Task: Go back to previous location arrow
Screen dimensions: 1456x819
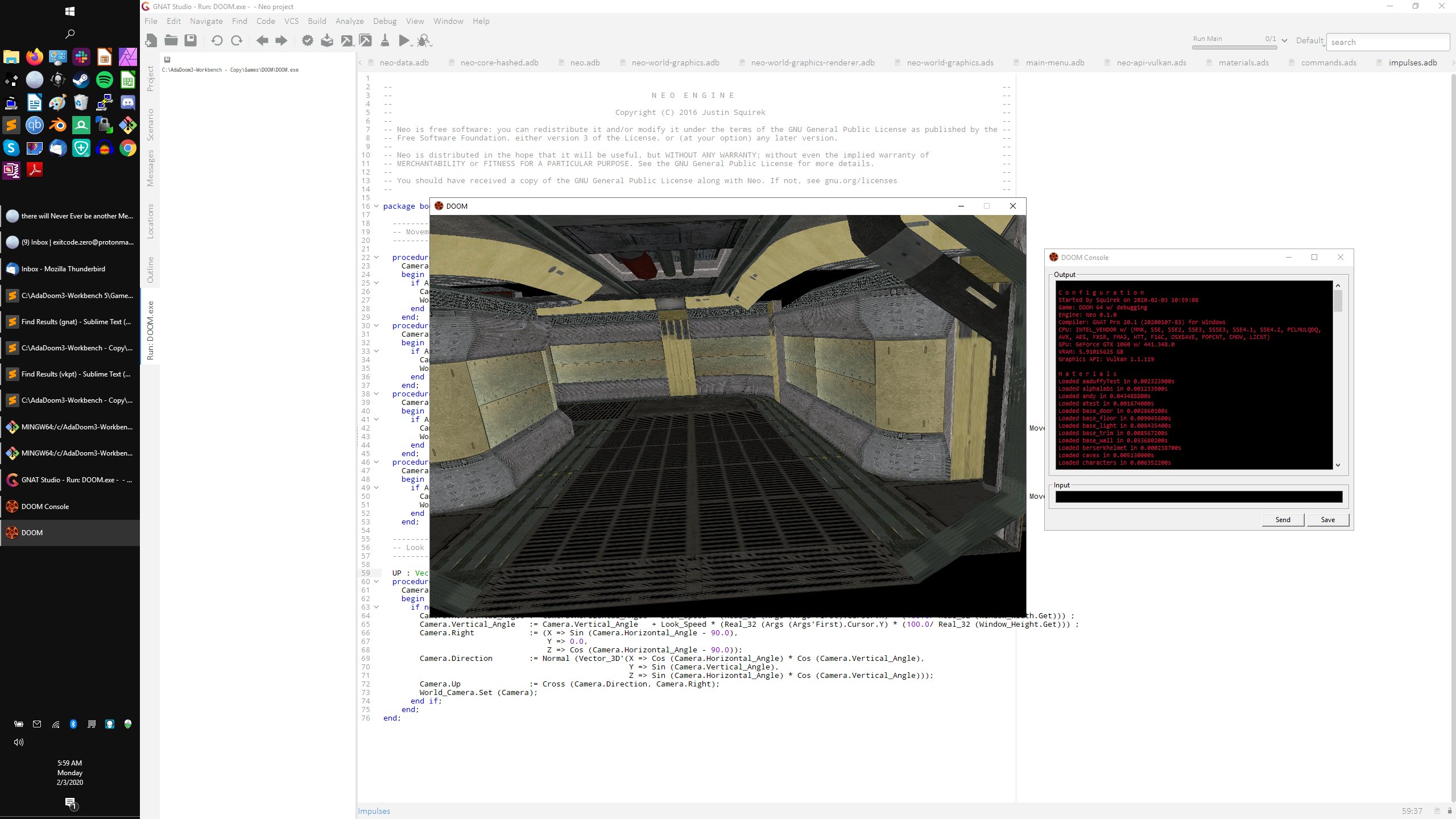Action: 262,40
